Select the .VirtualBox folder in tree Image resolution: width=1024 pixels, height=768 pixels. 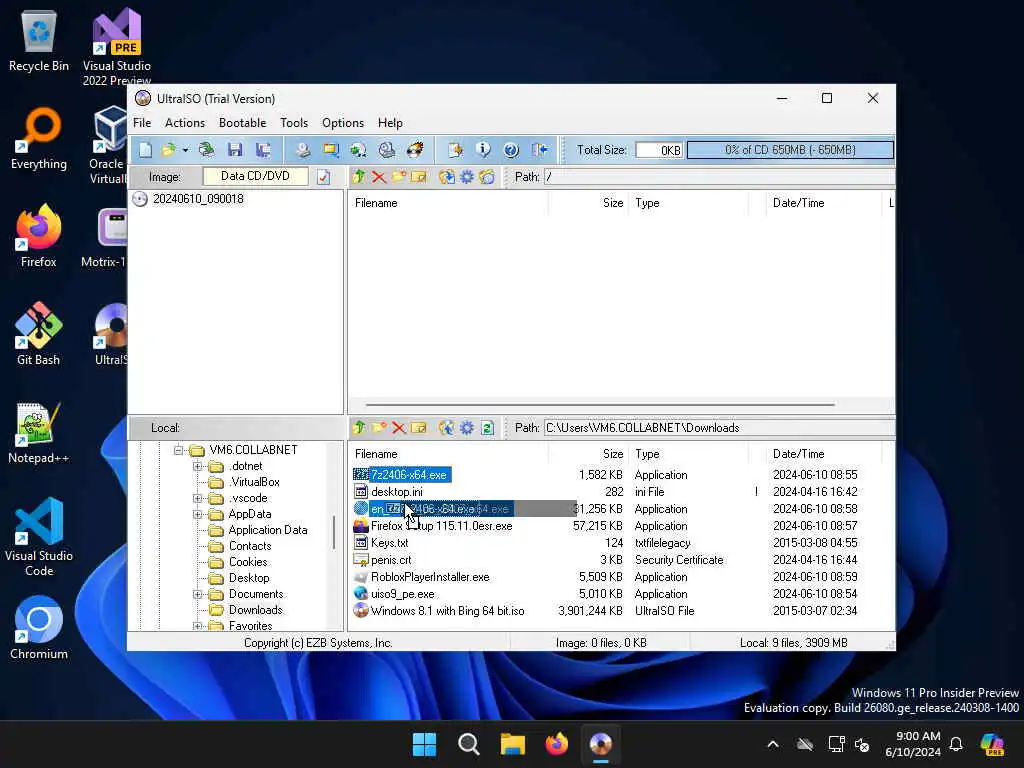pos(254,482)
